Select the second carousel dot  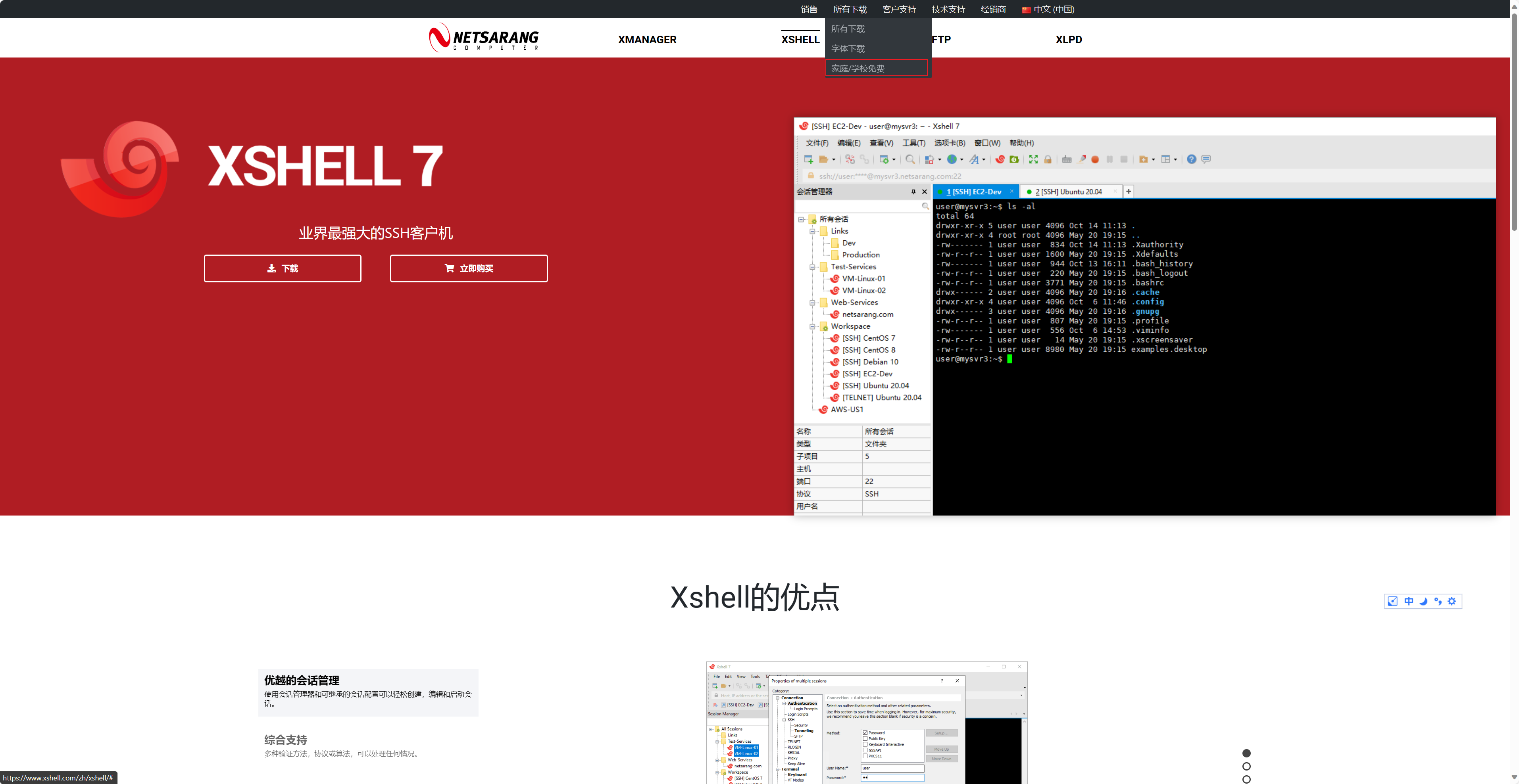pos(1246,766)
